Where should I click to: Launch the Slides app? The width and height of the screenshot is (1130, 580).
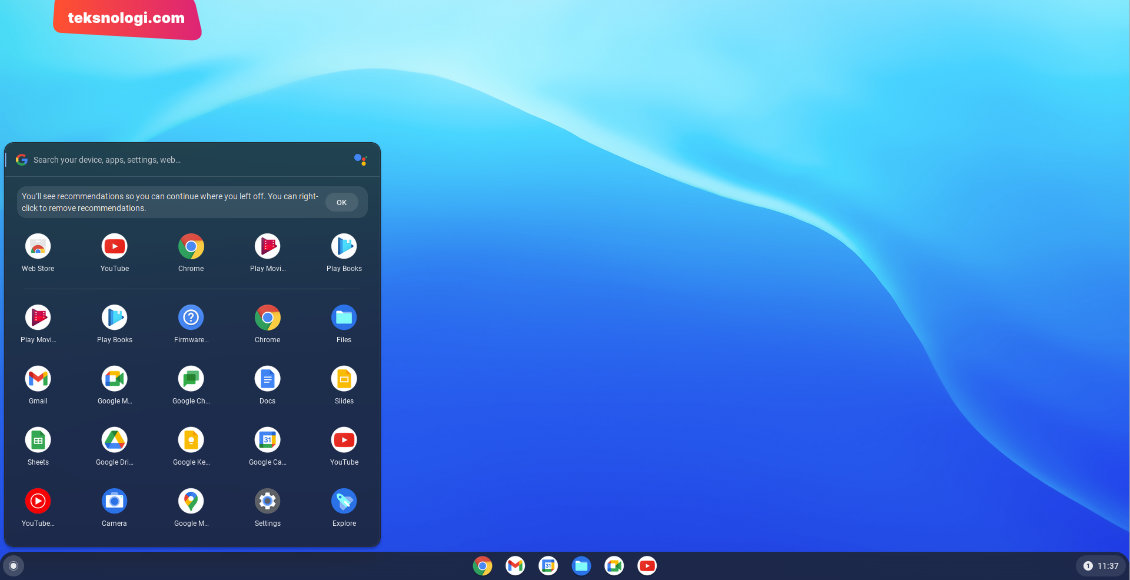[344, 379]
